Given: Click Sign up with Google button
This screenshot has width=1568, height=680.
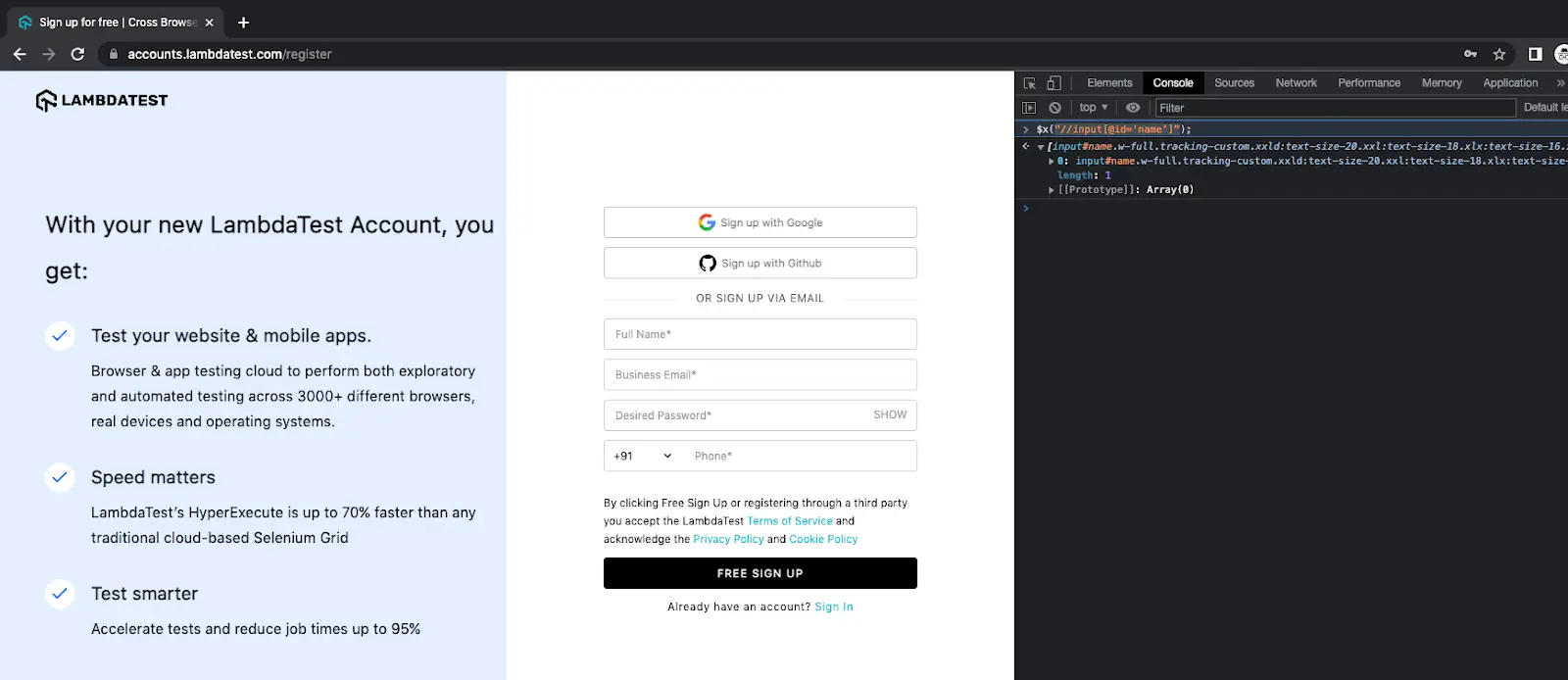Looking at the screenshot, I should pyautogui.click(x=760, y=222).
